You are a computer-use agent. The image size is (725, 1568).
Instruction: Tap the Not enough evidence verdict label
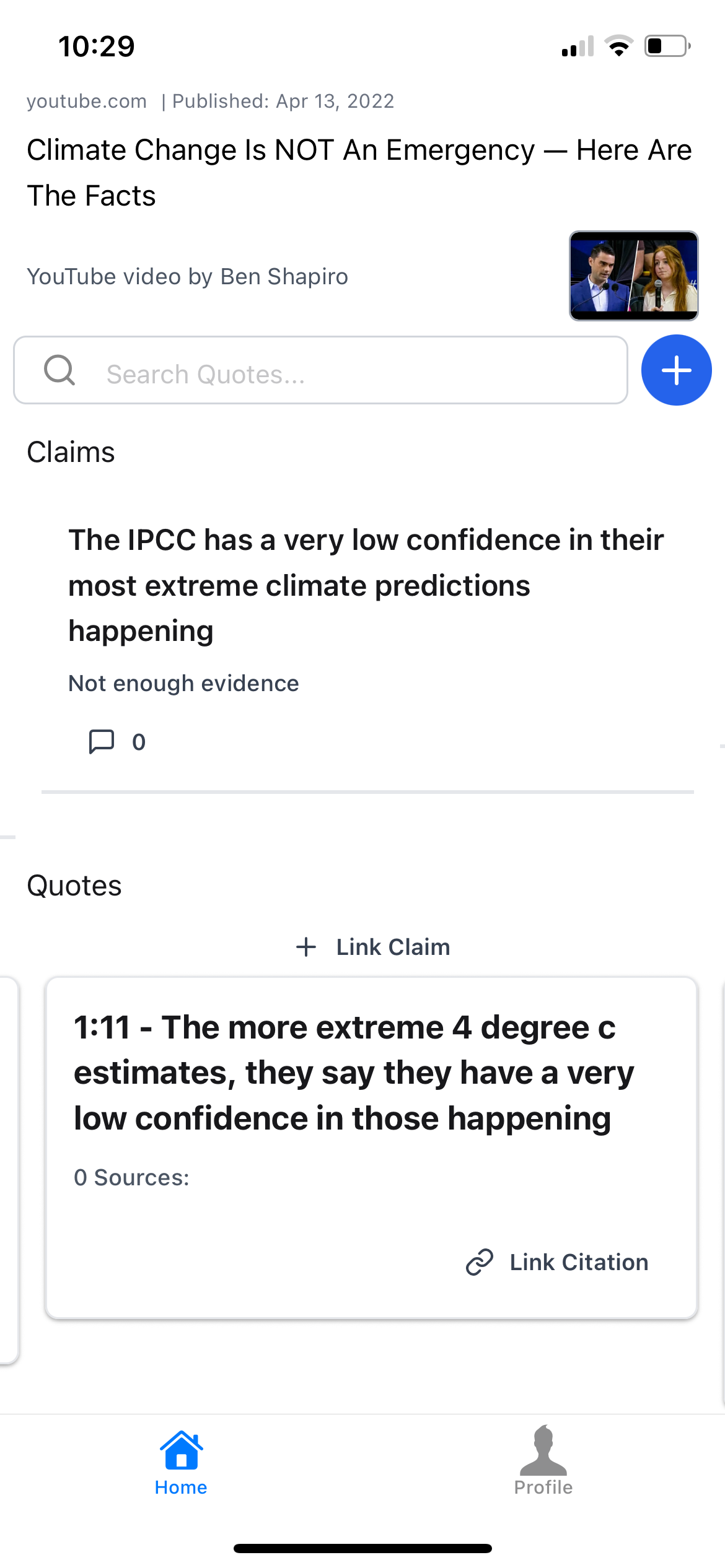pyautogui.click(x=183, y=683)
